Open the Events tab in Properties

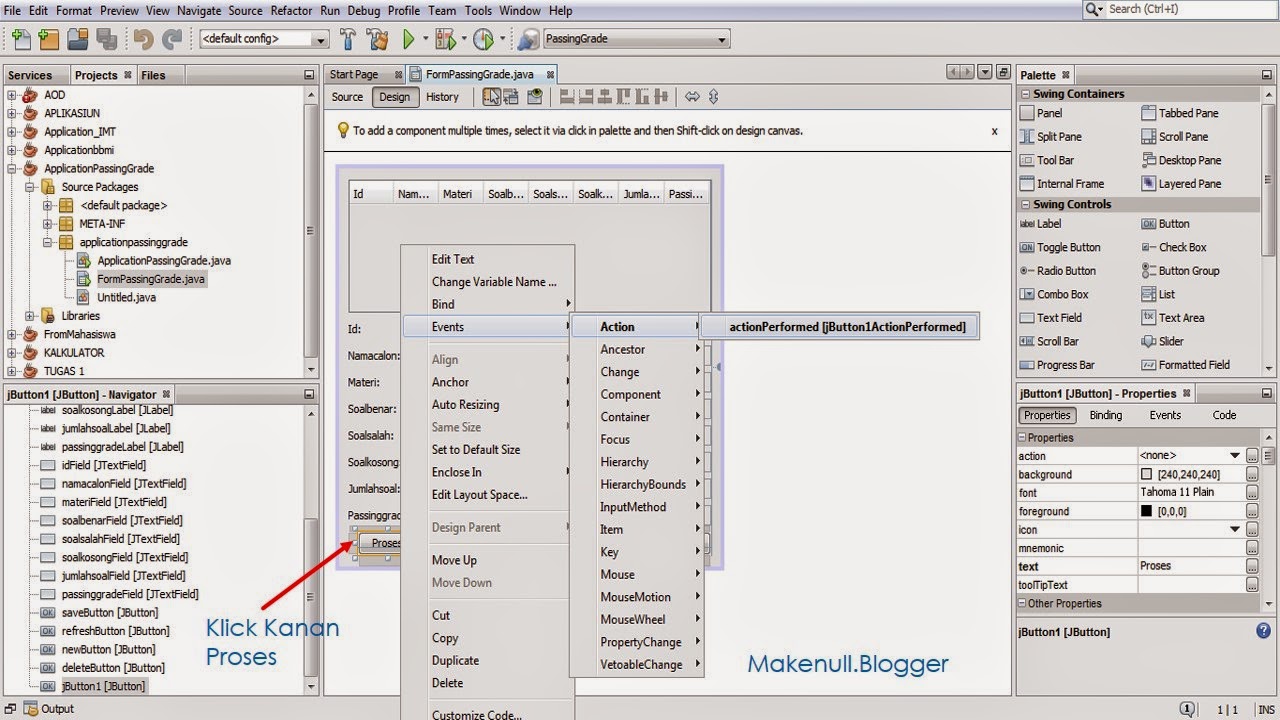[x=1165, y=415]
